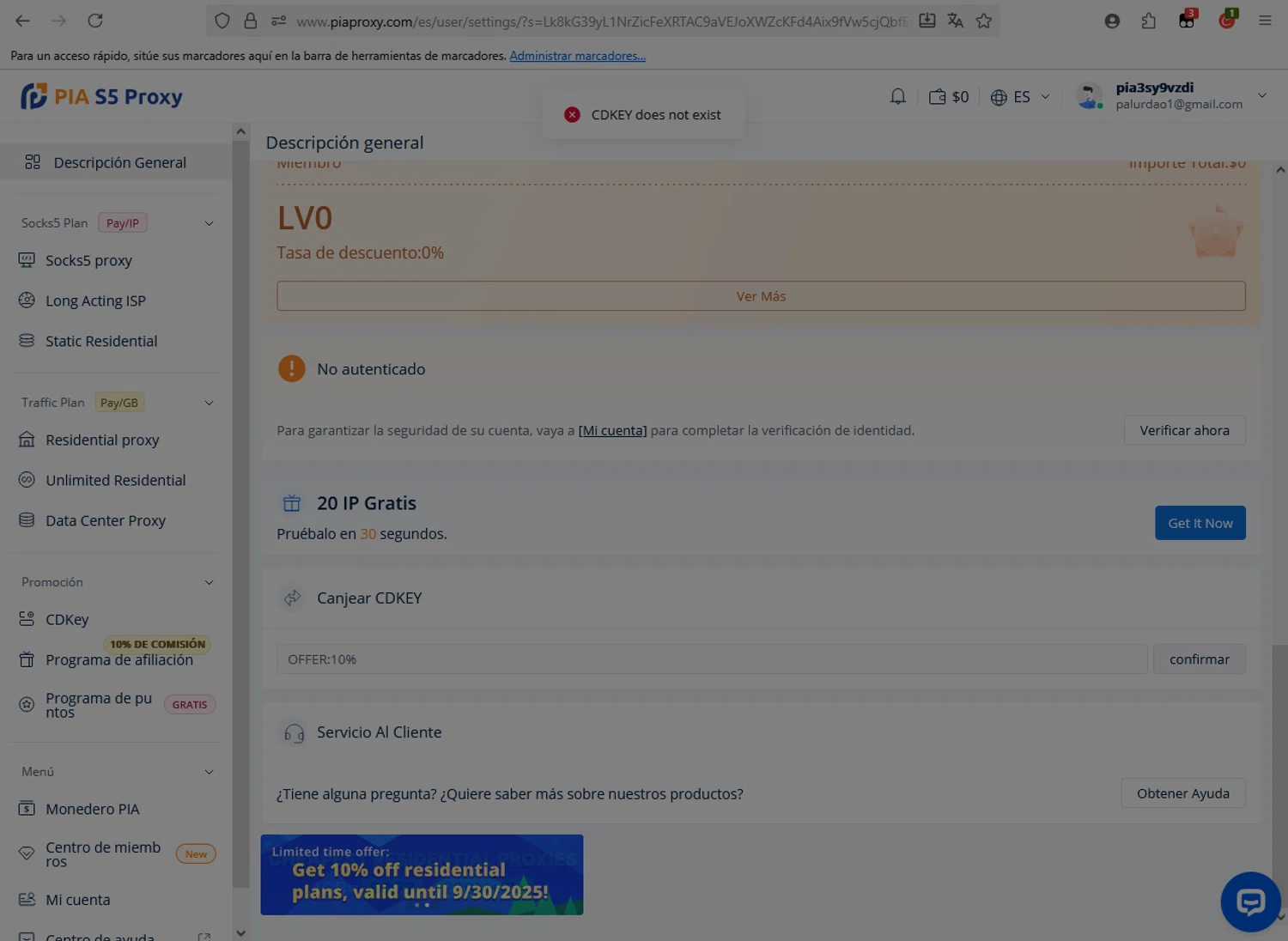Open the live chat bubble

pyautogui.click(x=1250, y=902)
